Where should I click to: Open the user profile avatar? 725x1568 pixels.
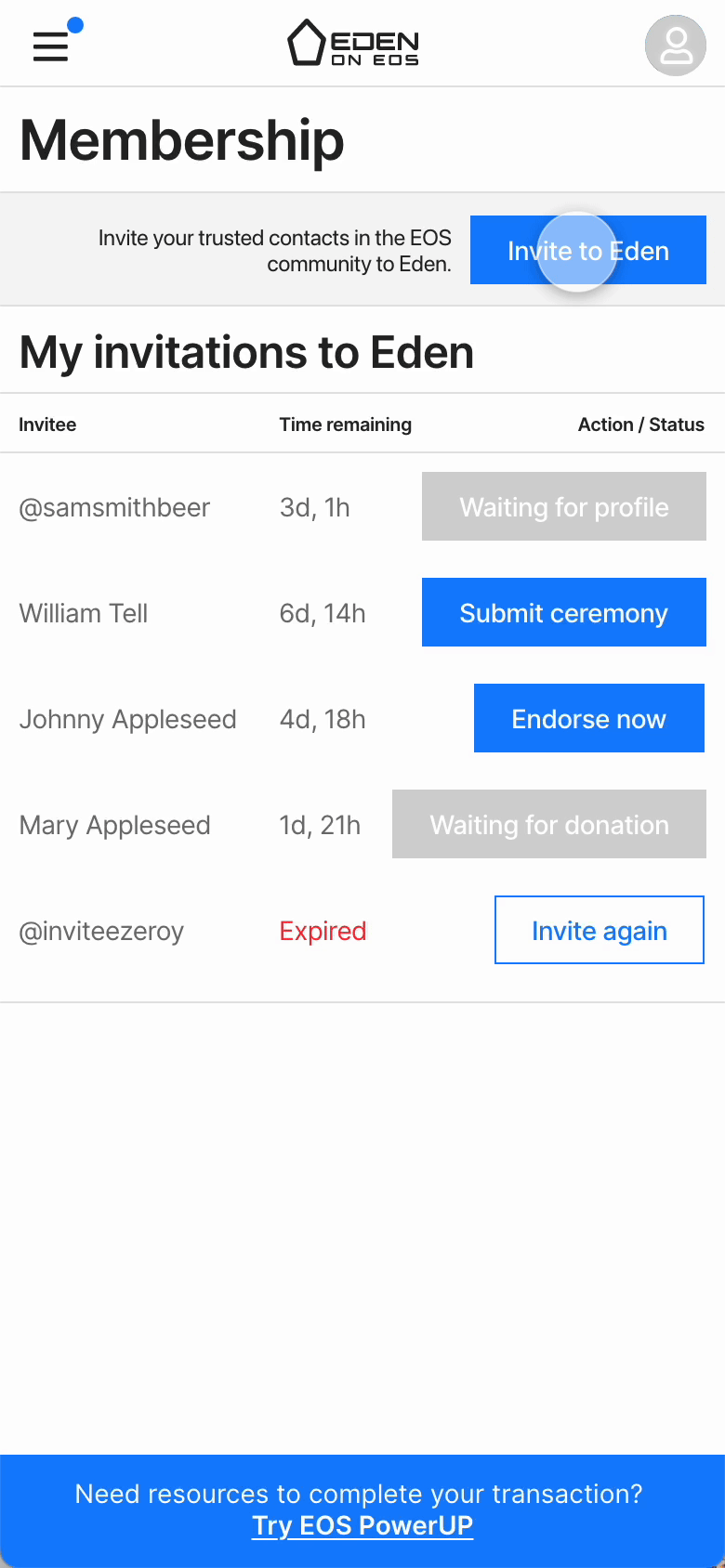click(676, 46)
